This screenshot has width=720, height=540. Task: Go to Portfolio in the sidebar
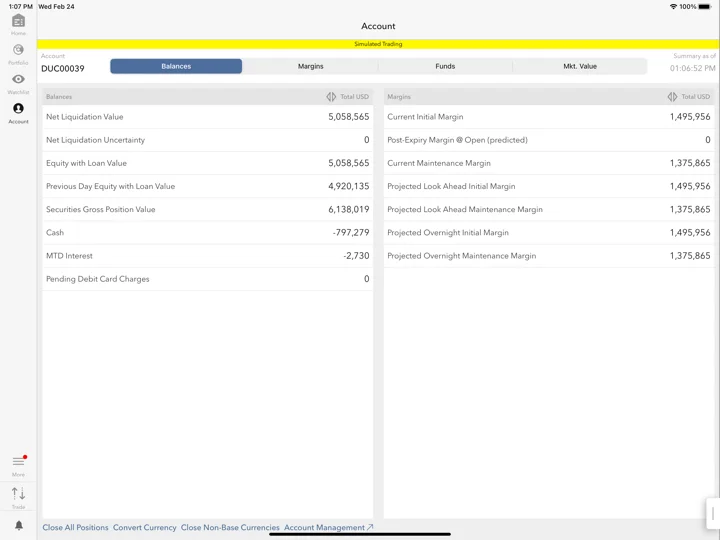point(18,50)
